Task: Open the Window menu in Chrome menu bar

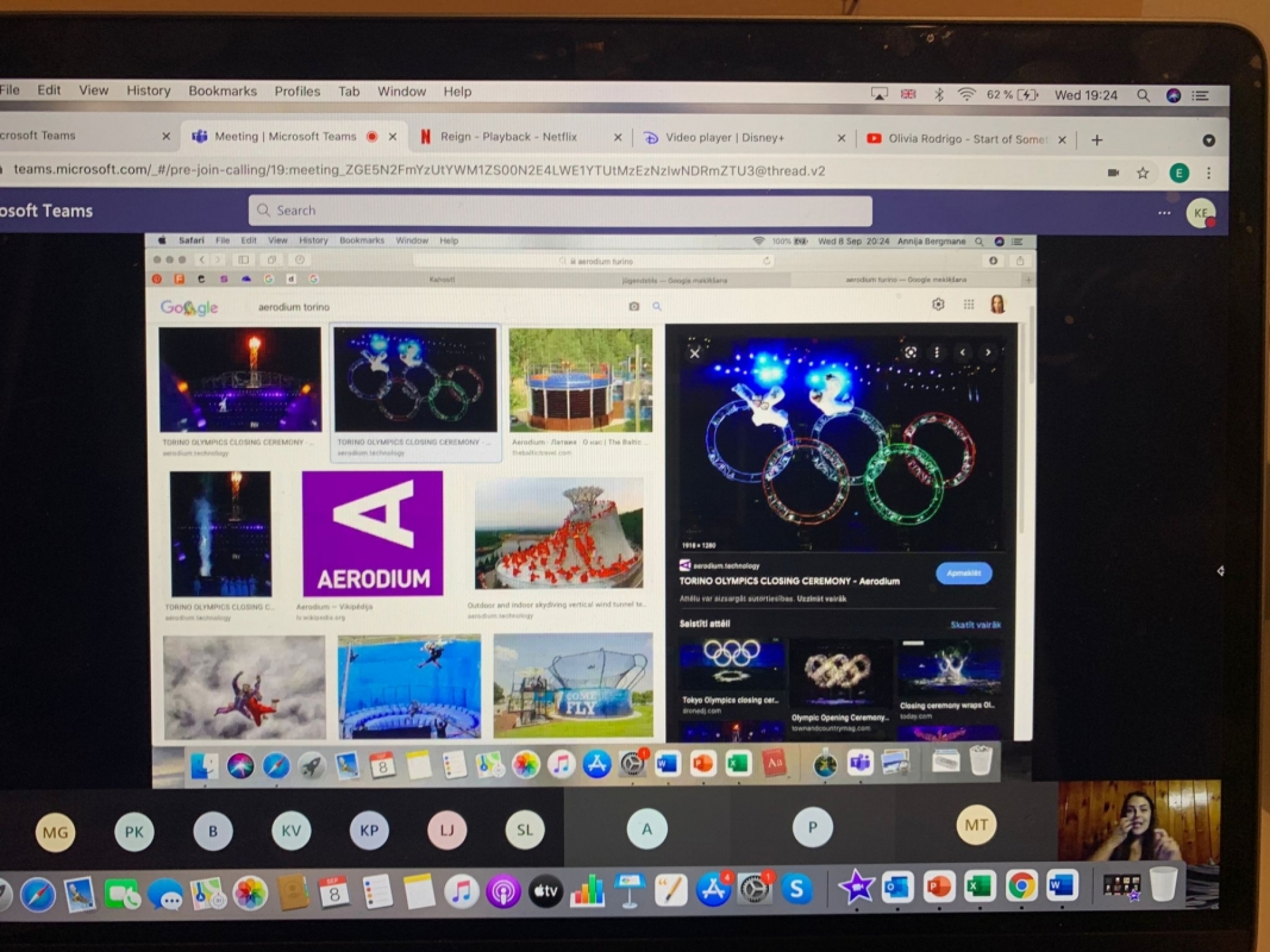Action: (401, 91)
